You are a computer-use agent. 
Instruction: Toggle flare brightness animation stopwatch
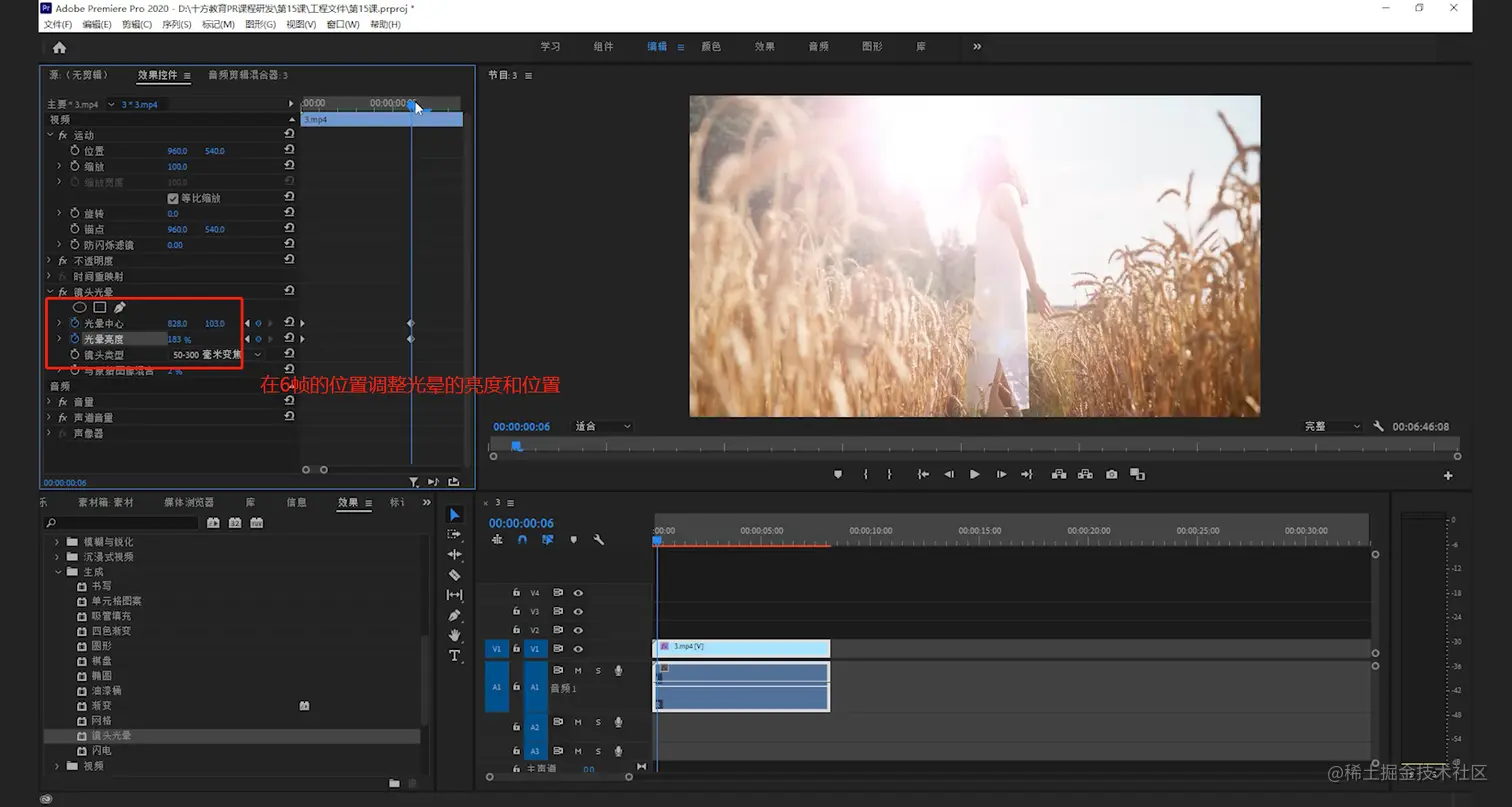pyautogui.click(x=74, y=339)
